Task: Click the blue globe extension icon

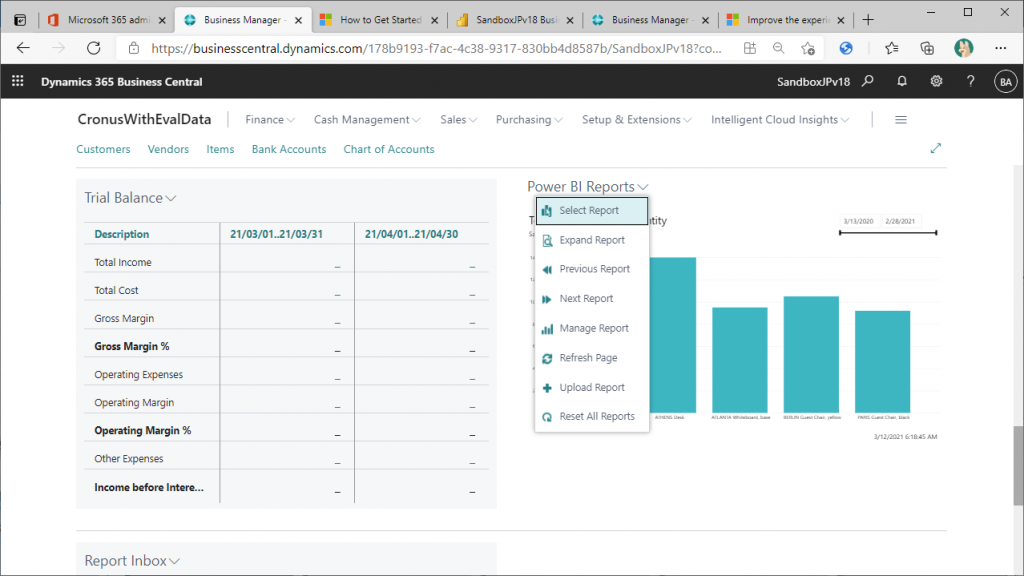Action: pos(846,48)
